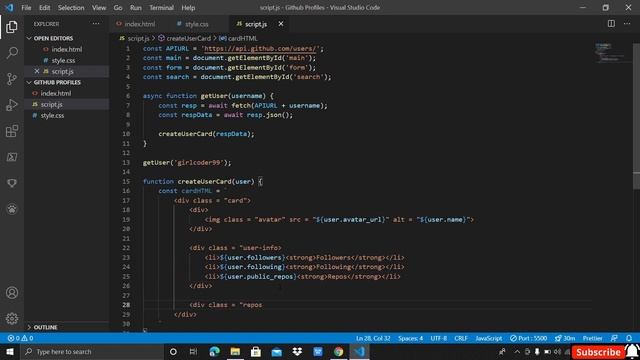Open the Explorer view in activity bar
This screenshot has height=360, width=640.
(12, 27)
